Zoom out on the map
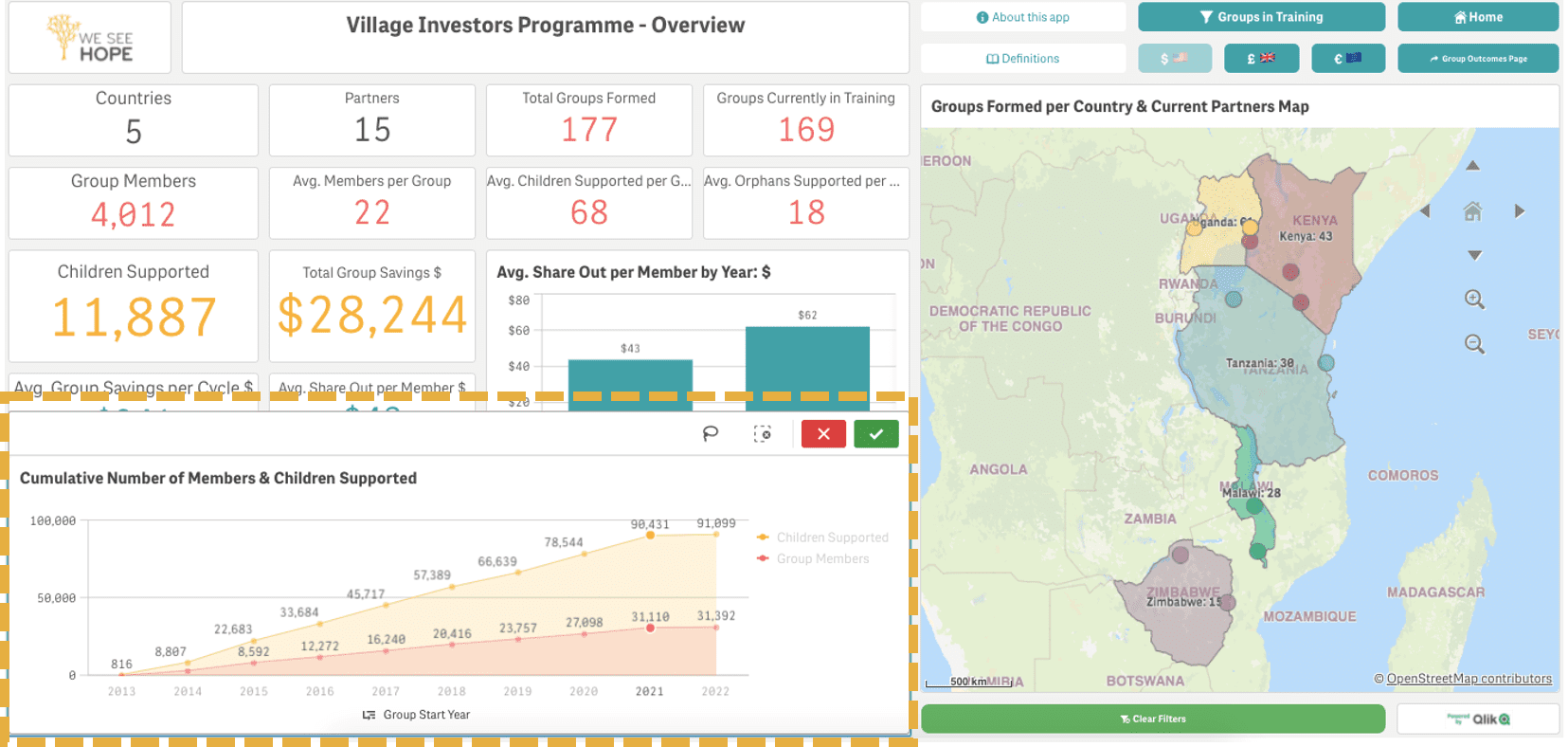The height and width of the screenshot is (747, 1568). click(x=1474, y=344)
